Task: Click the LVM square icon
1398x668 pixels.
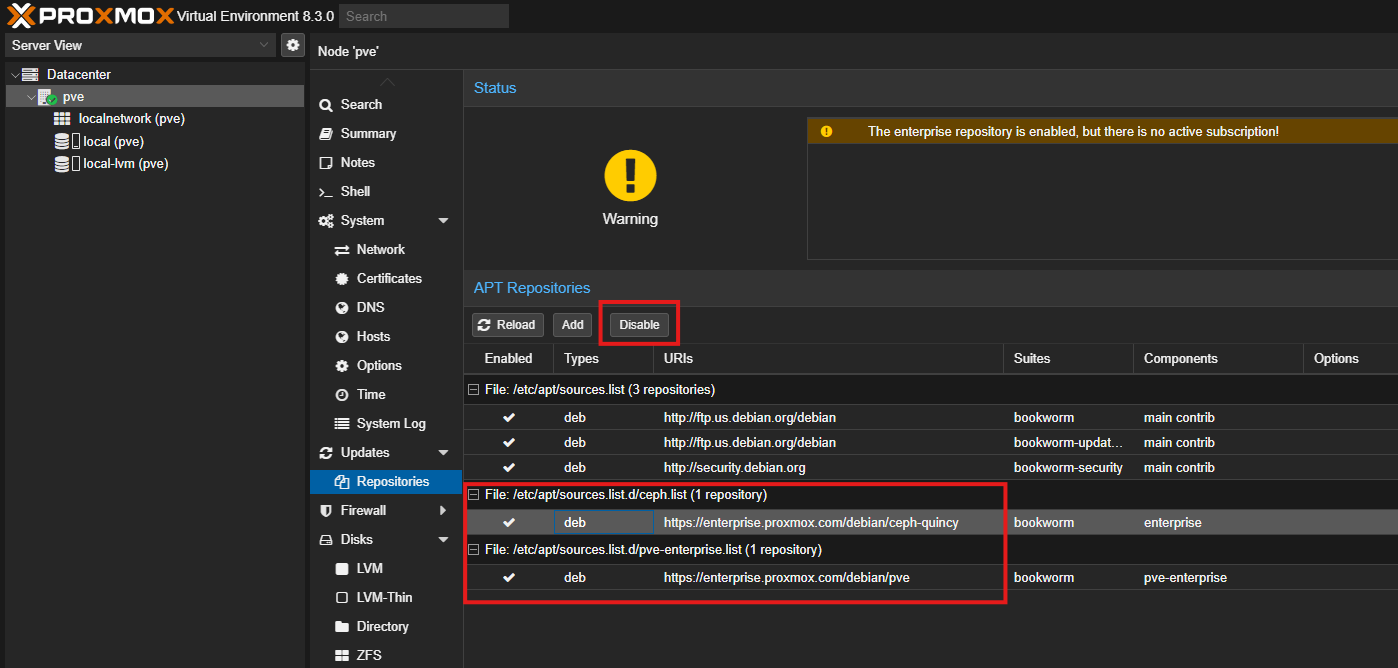Action: (x=342, y=569)
